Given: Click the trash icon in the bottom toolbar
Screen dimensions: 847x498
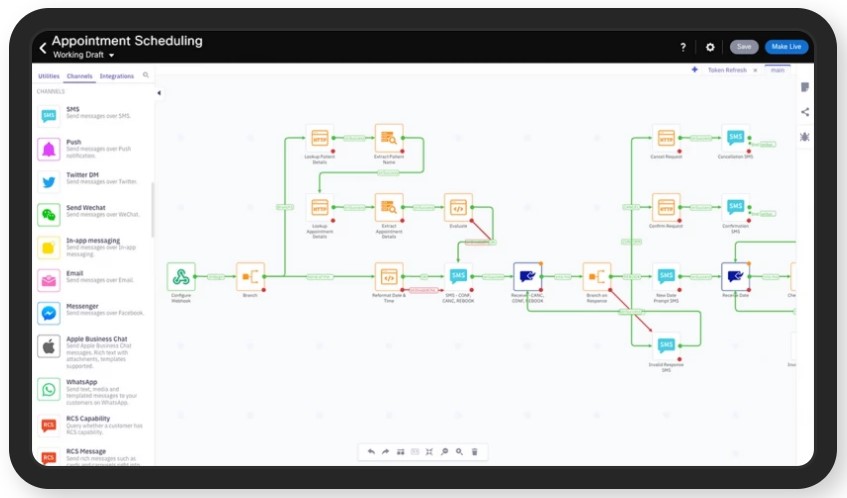Looking at the screenshot, I should click(x=474, y=452).
